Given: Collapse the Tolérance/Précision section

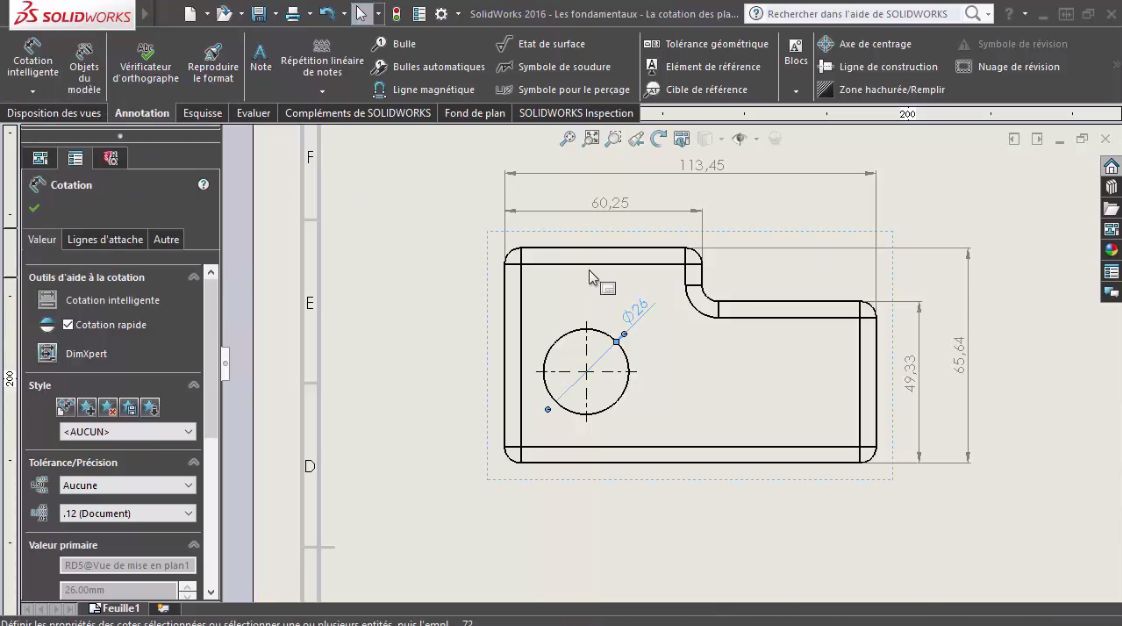Looking at the screenshot, I should pyautogui.click(x=194, y=462).
